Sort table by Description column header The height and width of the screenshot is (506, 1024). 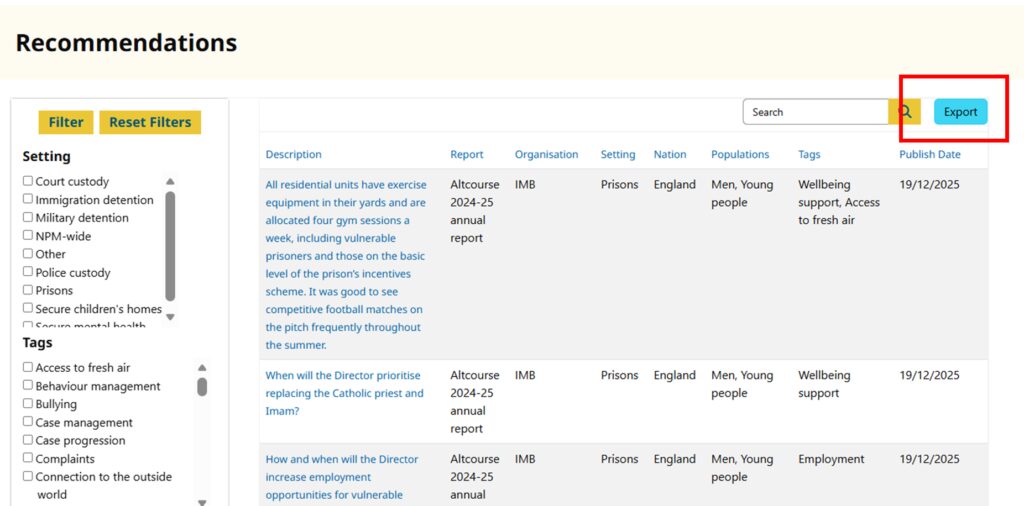pyautogui.click(x=293, y=155)
